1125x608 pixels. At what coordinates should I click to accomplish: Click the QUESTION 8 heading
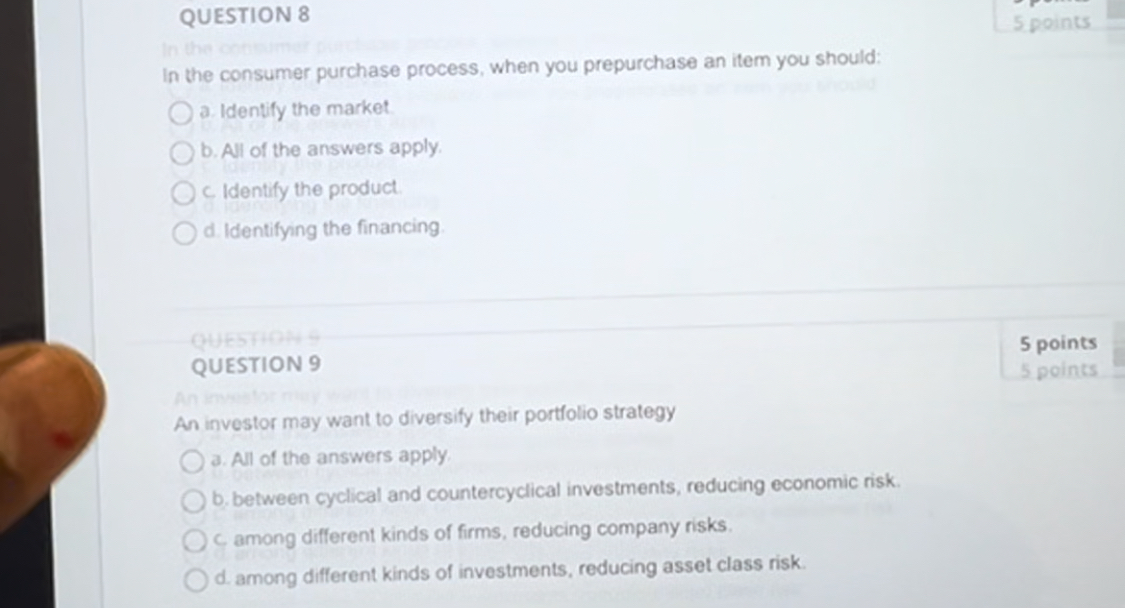pyautogui.click(x=243, y=16)
